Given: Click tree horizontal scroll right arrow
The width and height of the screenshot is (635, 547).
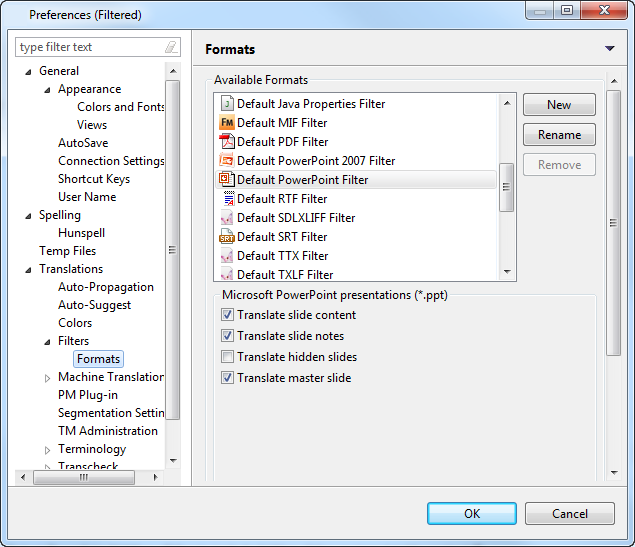Looking at the screenshot, I should point(156,477).
